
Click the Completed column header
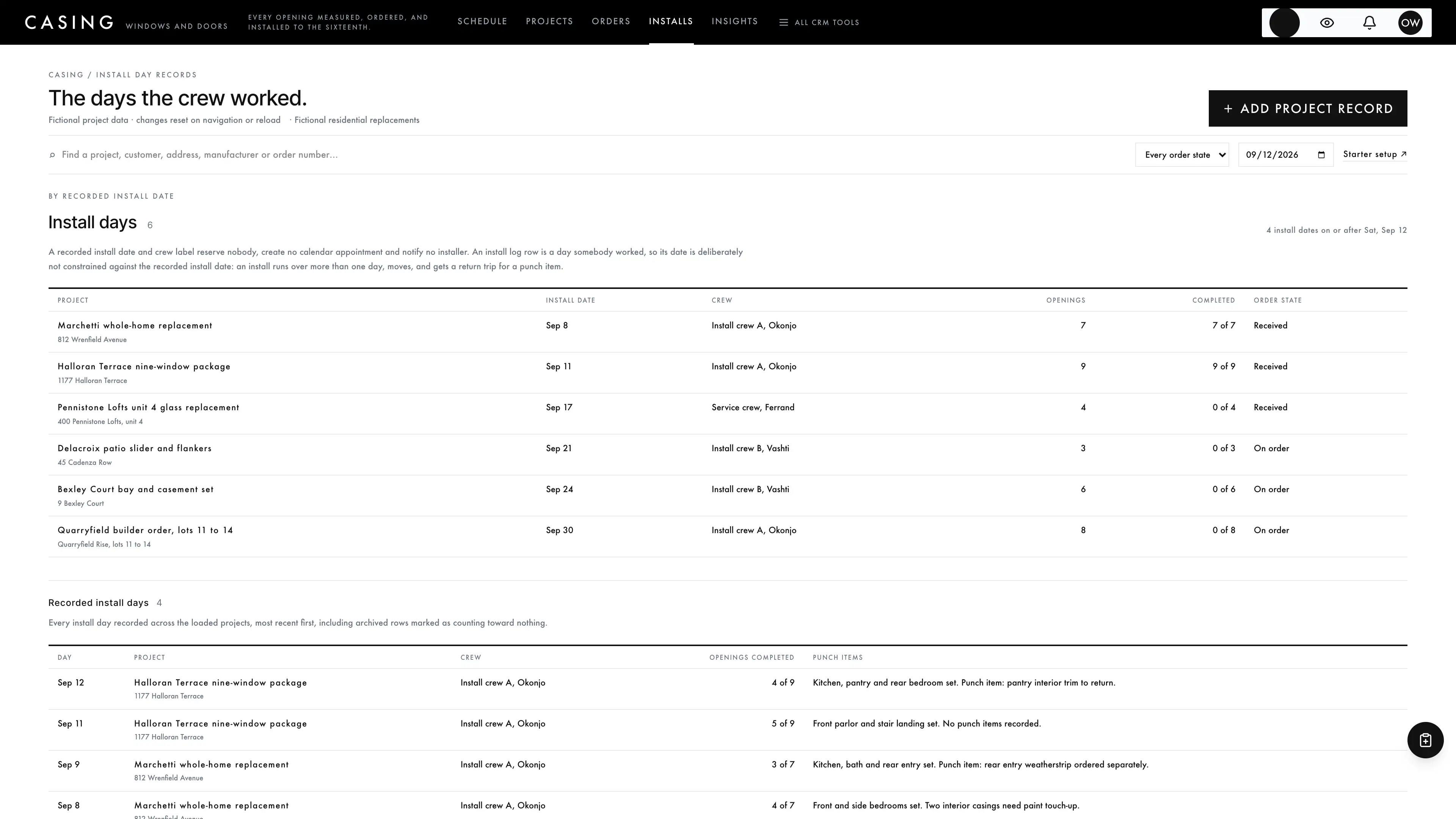(1213, 300)
